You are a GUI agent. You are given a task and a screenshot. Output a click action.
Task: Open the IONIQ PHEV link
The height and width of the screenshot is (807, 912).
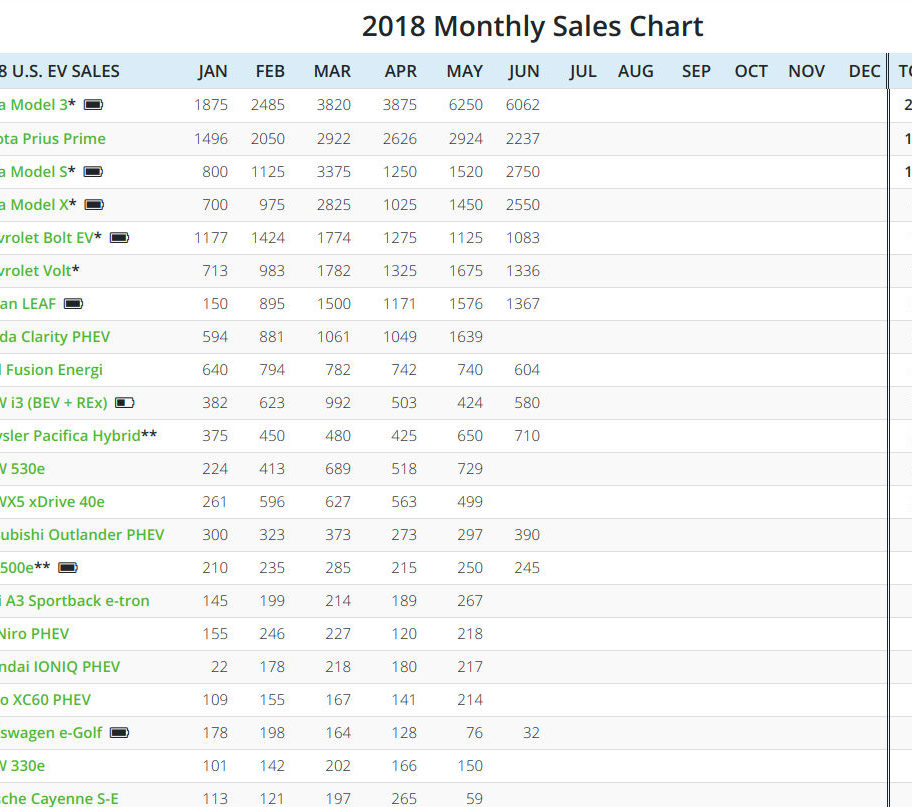[60, 667]
